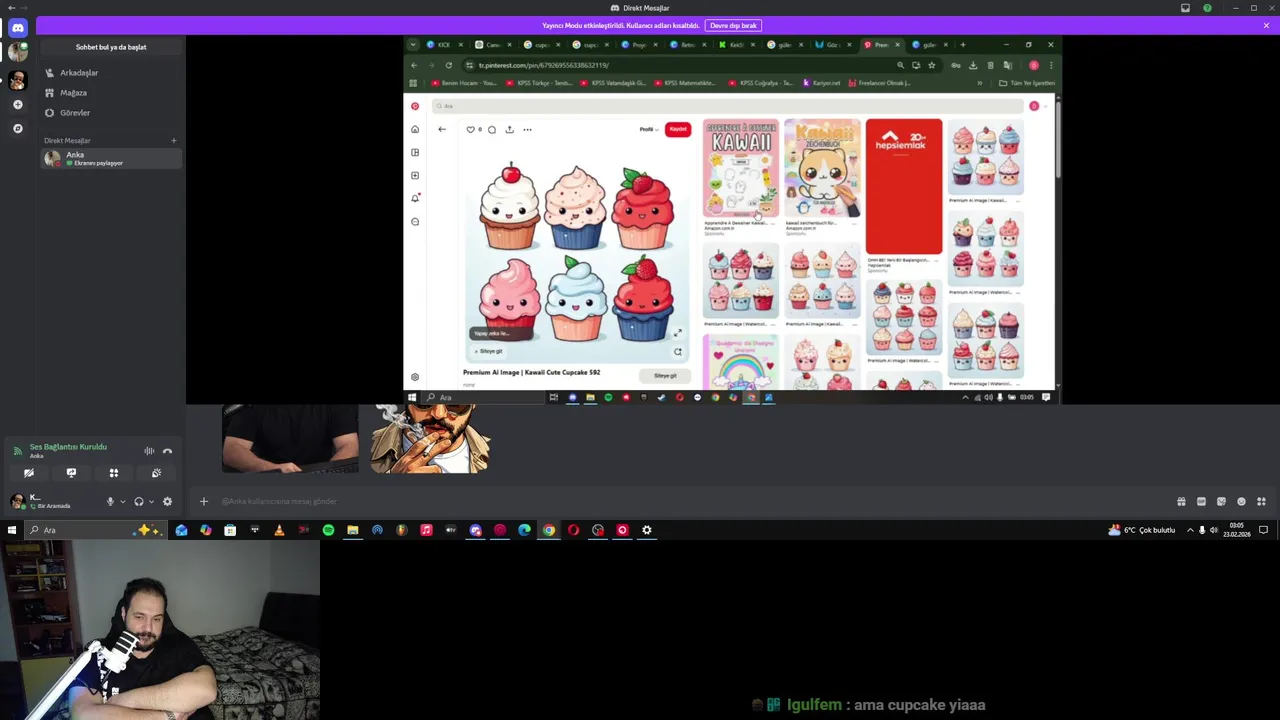Image resolution: width=1280 pixels, height=720 pixels.
Task: Select the active Pinterest 'Prem' tab in stream
Action: click(882, 45)
